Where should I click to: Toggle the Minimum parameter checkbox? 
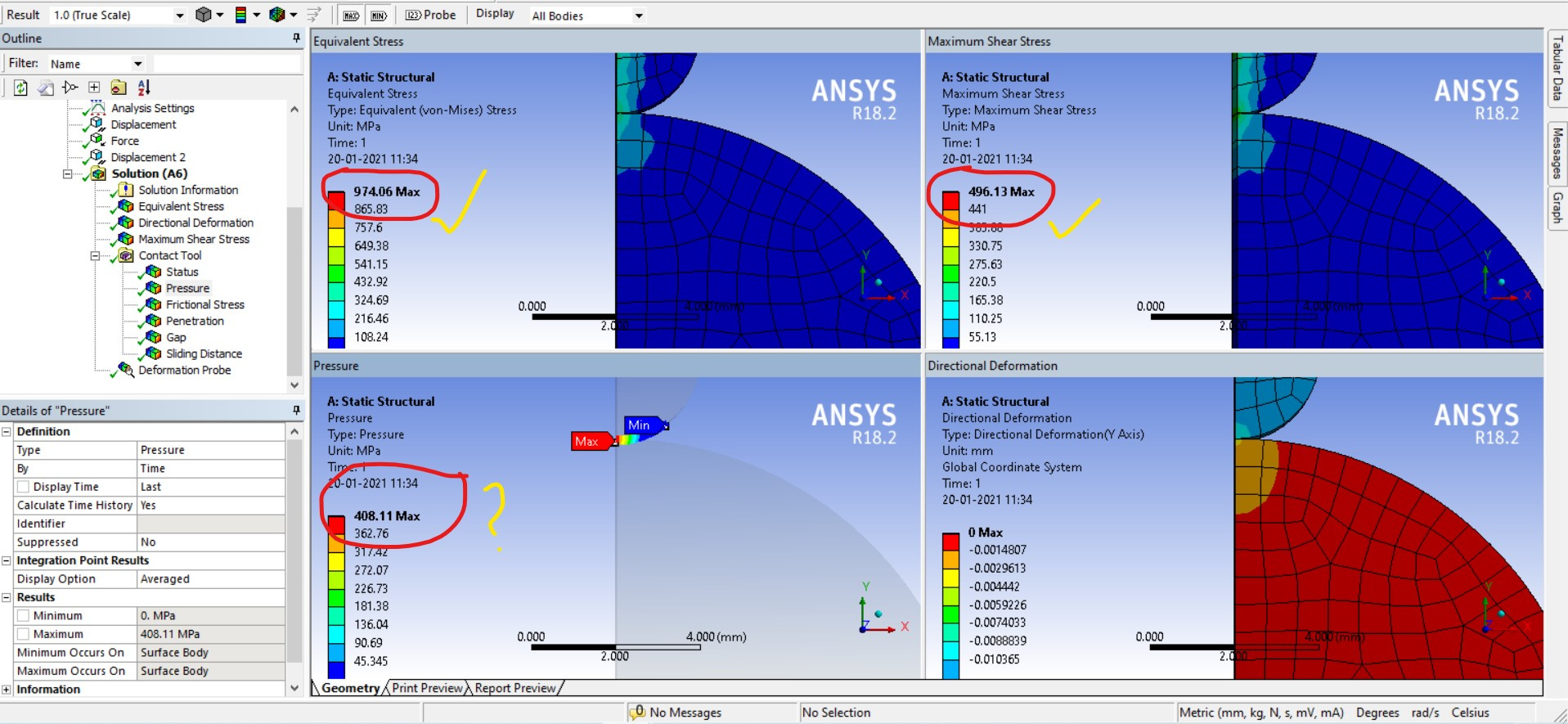pos(24,615)
